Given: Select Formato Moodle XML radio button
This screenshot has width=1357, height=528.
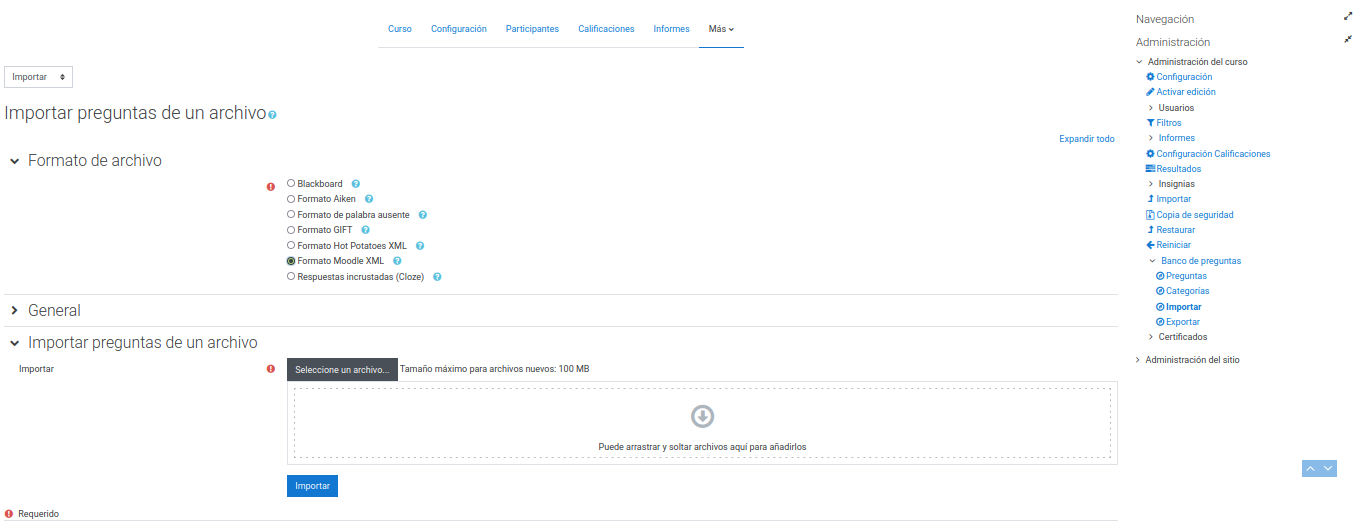Looking at the screenshot, I should 291,261.
